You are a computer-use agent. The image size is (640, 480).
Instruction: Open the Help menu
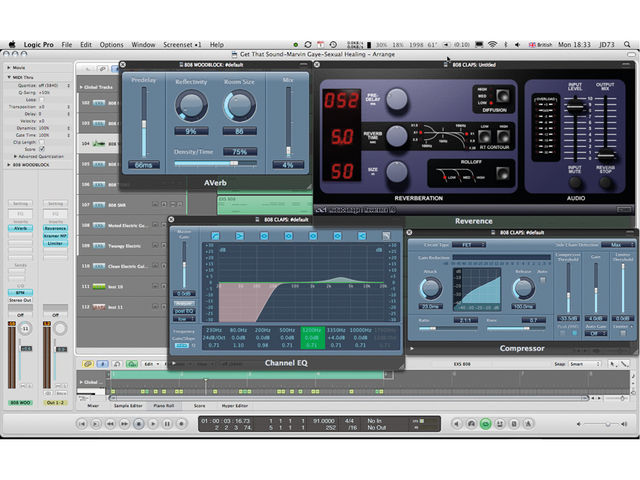point(217,44)
